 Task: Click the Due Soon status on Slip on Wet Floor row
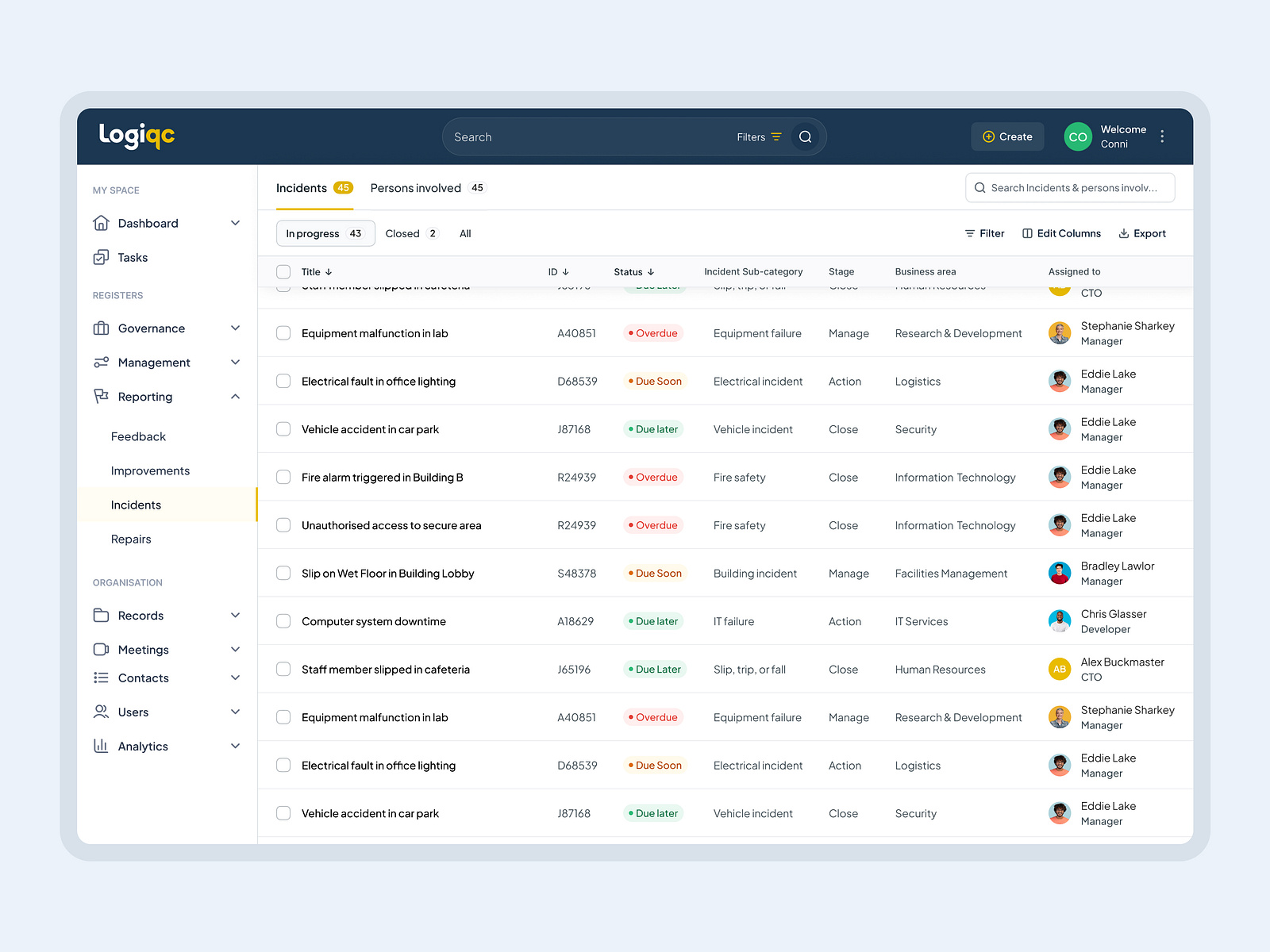pyautogui.click(x=655, y=573)
